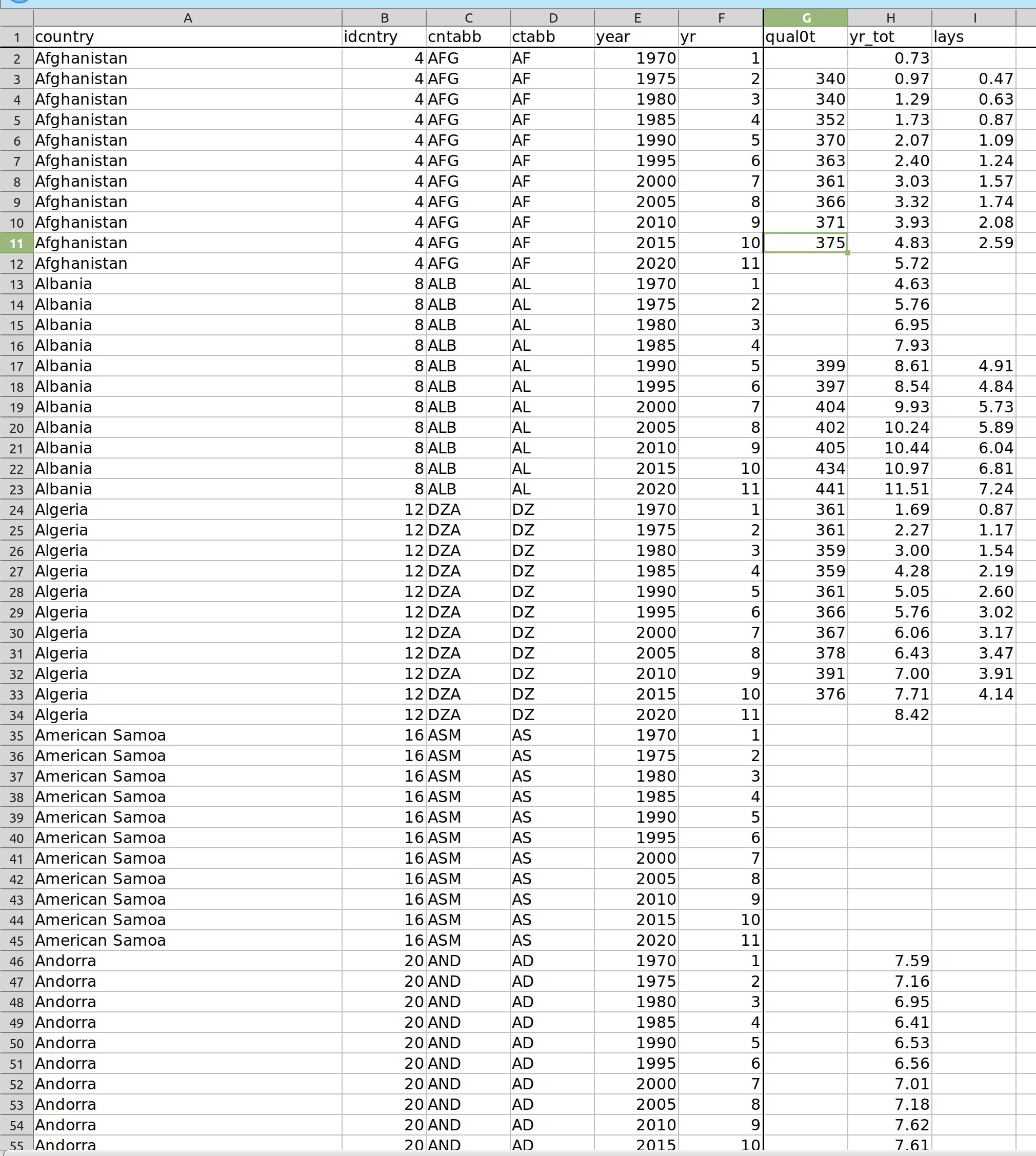The width and height of the screenshot is (1036, 1156).
Task: Select year 2015 cell in row 11
Action: point(636,243)
